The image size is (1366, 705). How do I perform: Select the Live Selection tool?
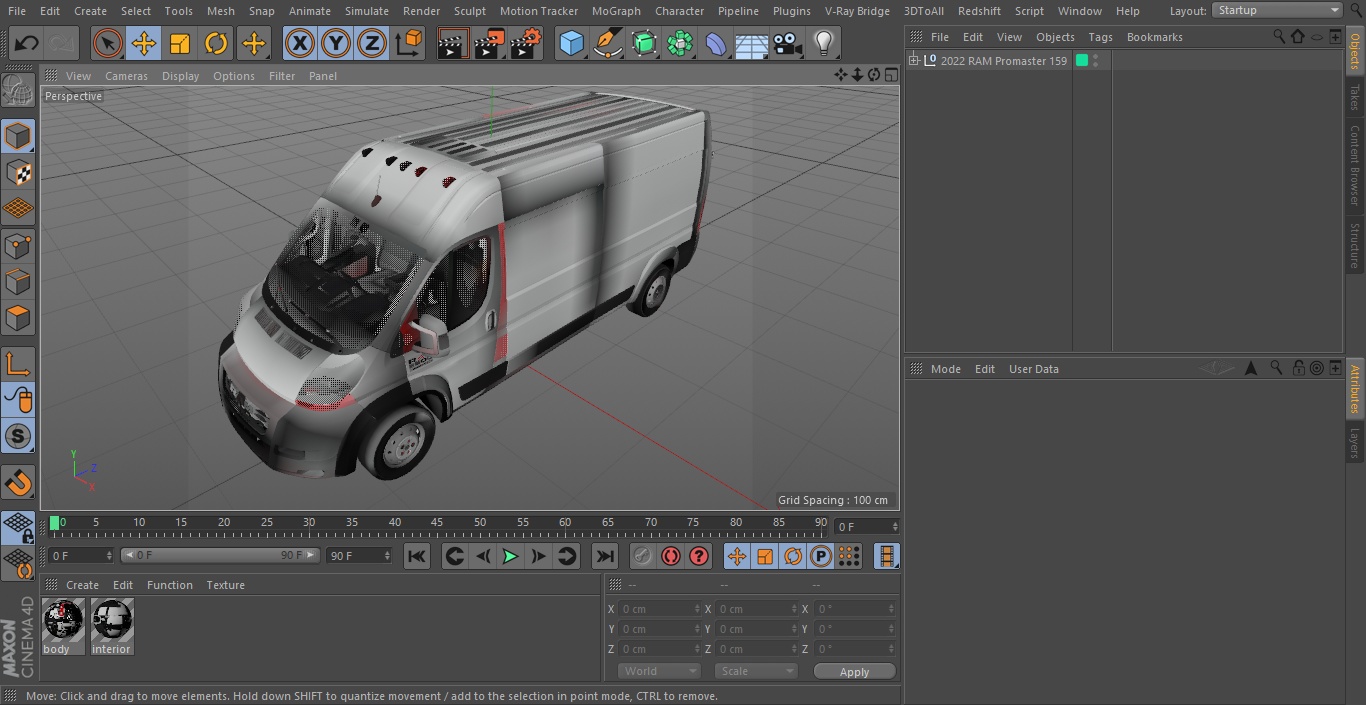[107, 44]
